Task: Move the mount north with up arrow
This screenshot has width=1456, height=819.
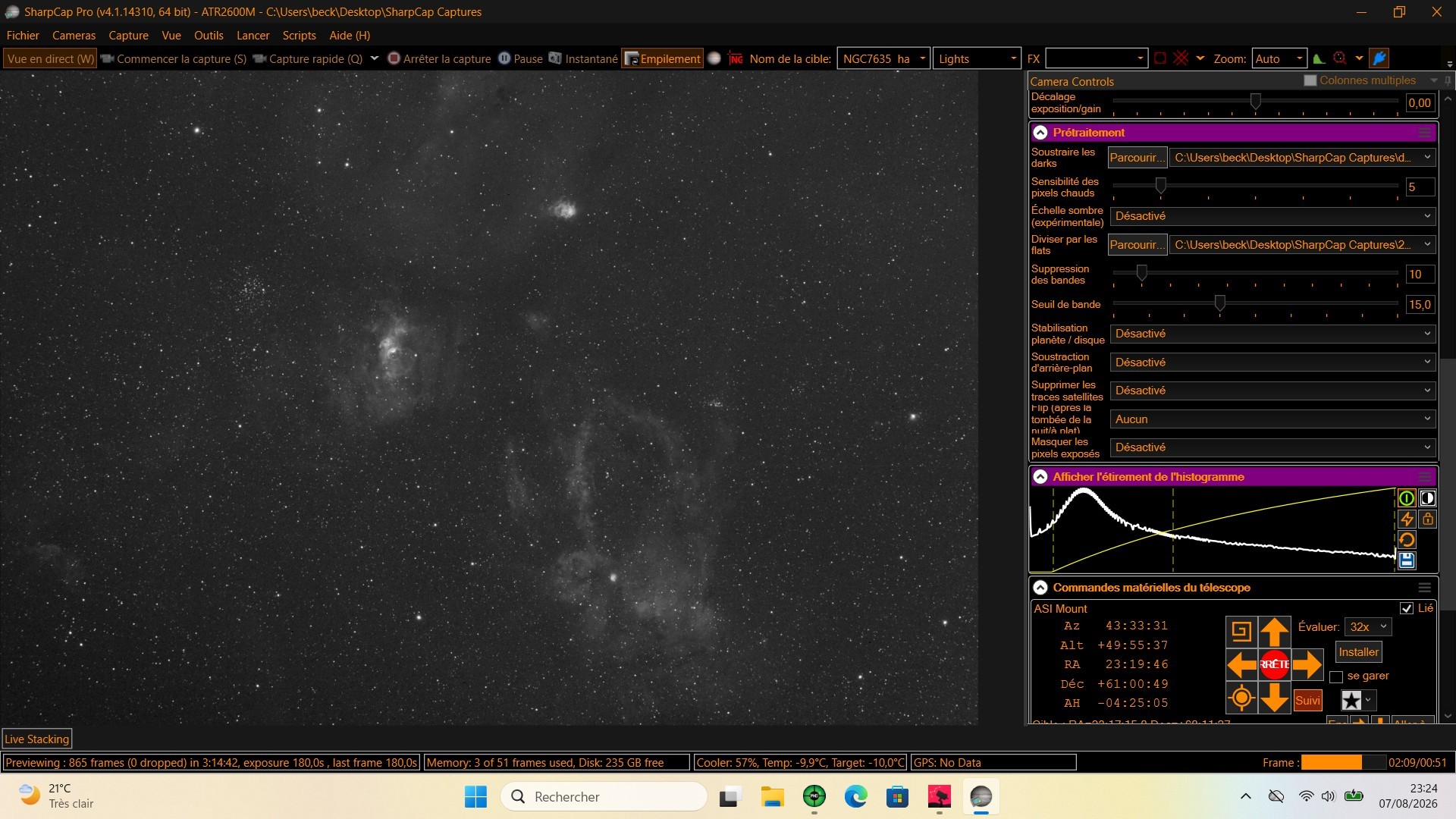Action: (x=1275, y=632)
